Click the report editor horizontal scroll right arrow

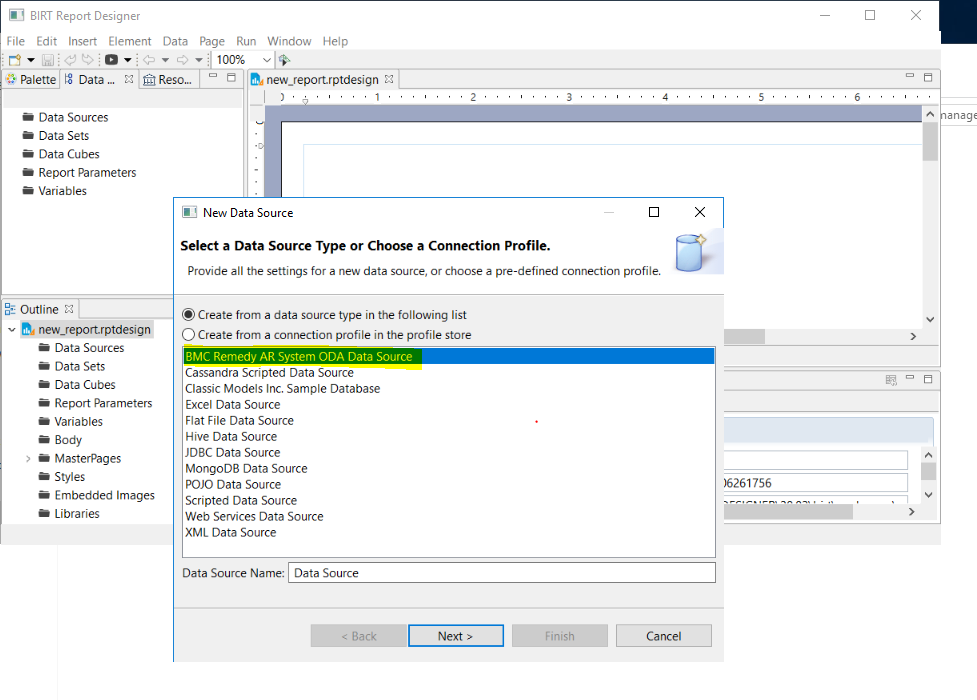[913, 336]
